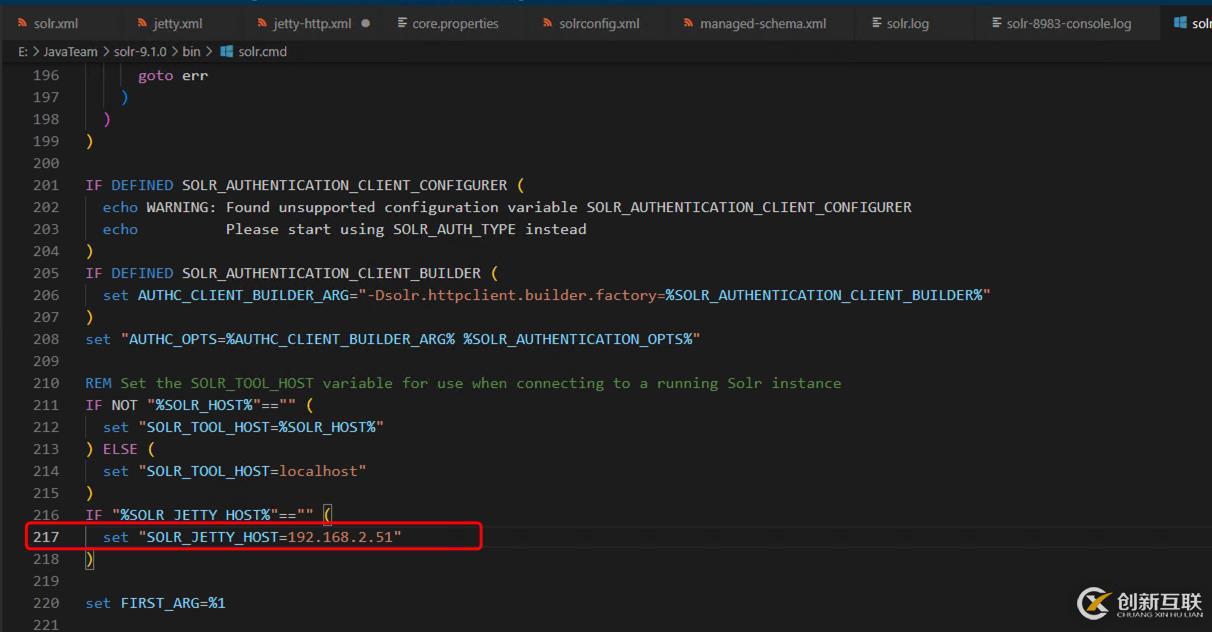Click the XML file icon on solr.xml tab
Image resolution: width=1212 pixels, height=632 pixels.
click(22, 23)
